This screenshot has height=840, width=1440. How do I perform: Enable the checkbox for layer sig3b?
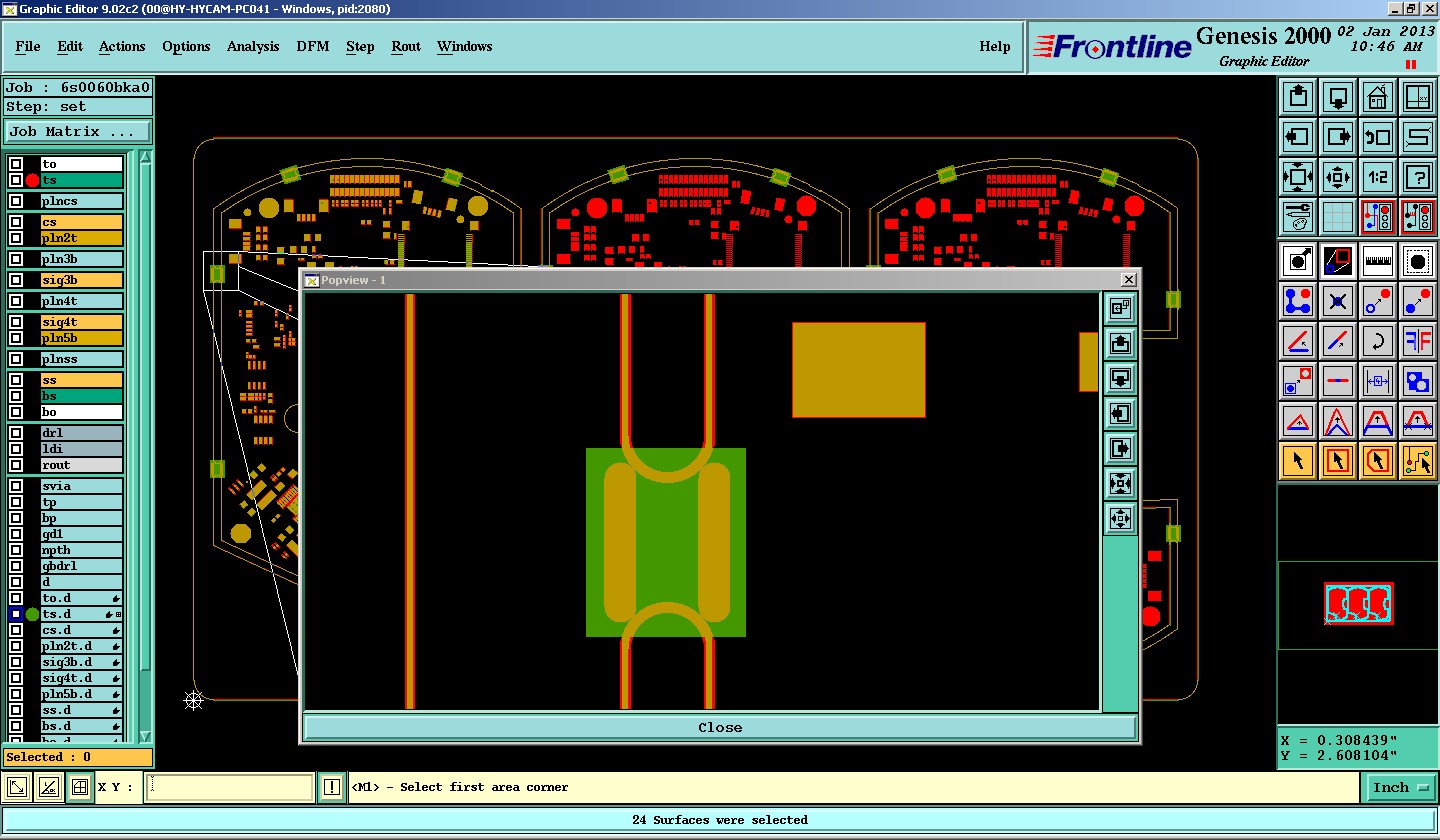coord(16,280)
